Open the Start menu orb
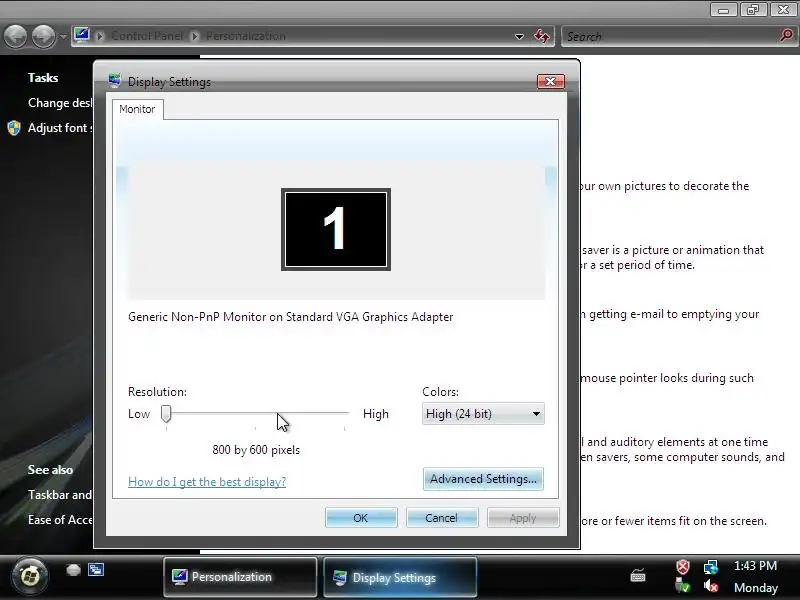 tap(30, 577)
